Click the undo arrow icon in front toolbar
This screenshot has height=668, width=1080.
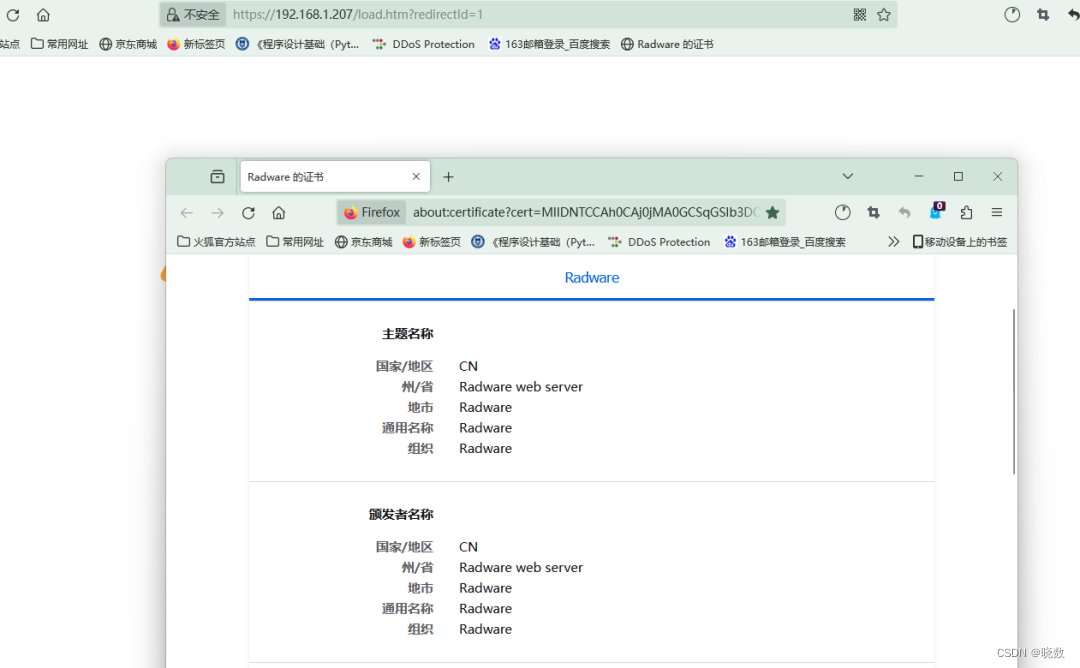(x=904, y=213)
